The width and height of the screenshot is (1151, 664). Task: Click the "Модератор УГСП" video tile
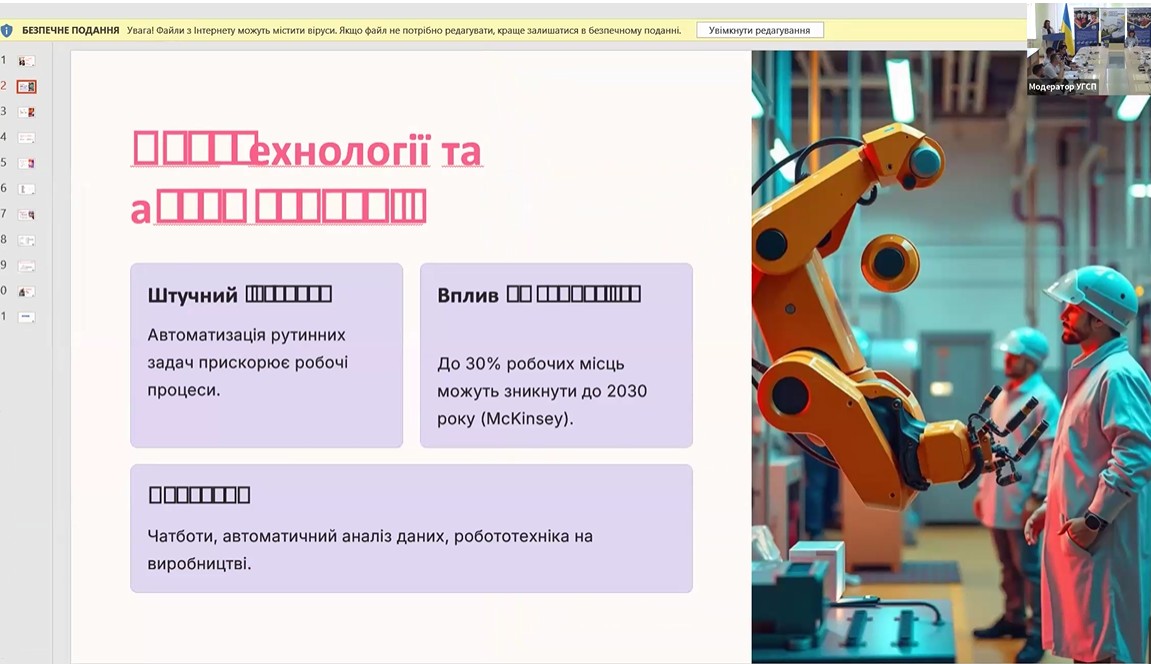[x=1088, y=48]
